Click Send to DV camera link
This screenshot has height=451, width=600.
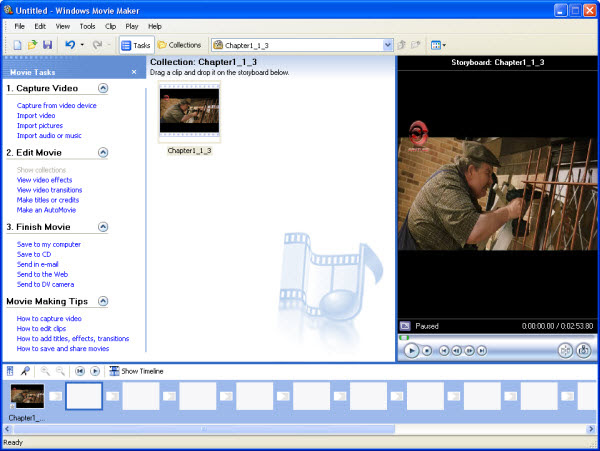point(45,284)
